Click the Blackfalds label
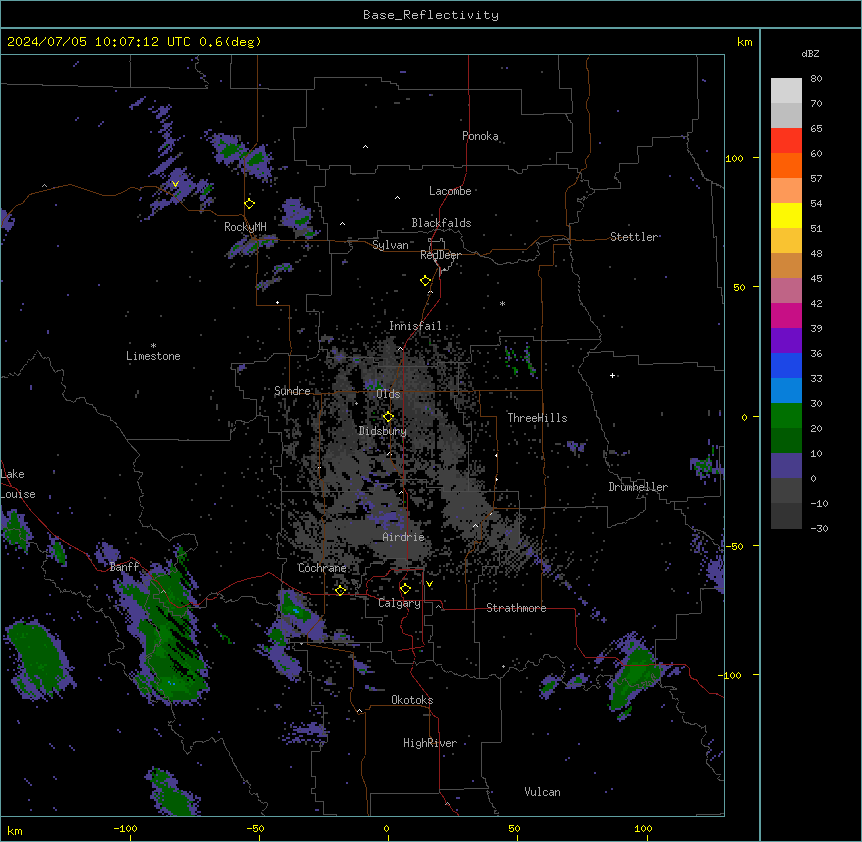Viewport: 862px width, 842px height. (x=441, y=223)
